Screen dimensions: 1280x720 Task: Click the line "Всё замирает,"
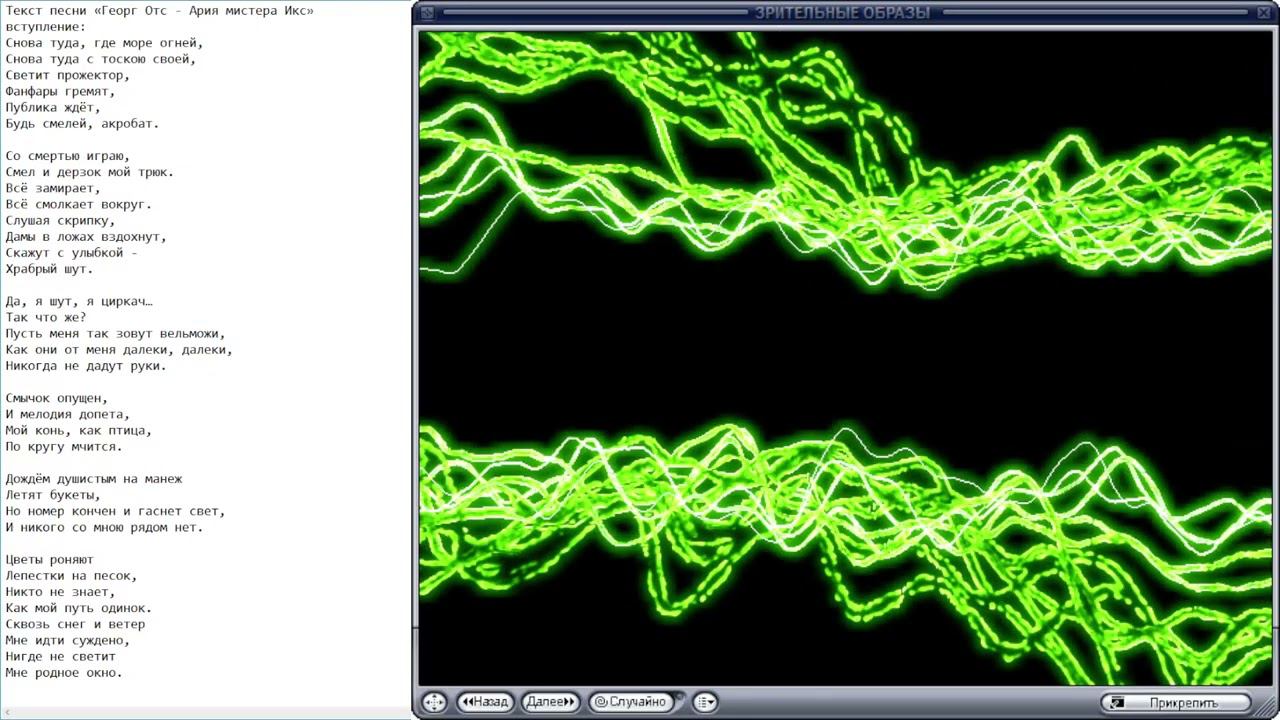pos(53,188)
